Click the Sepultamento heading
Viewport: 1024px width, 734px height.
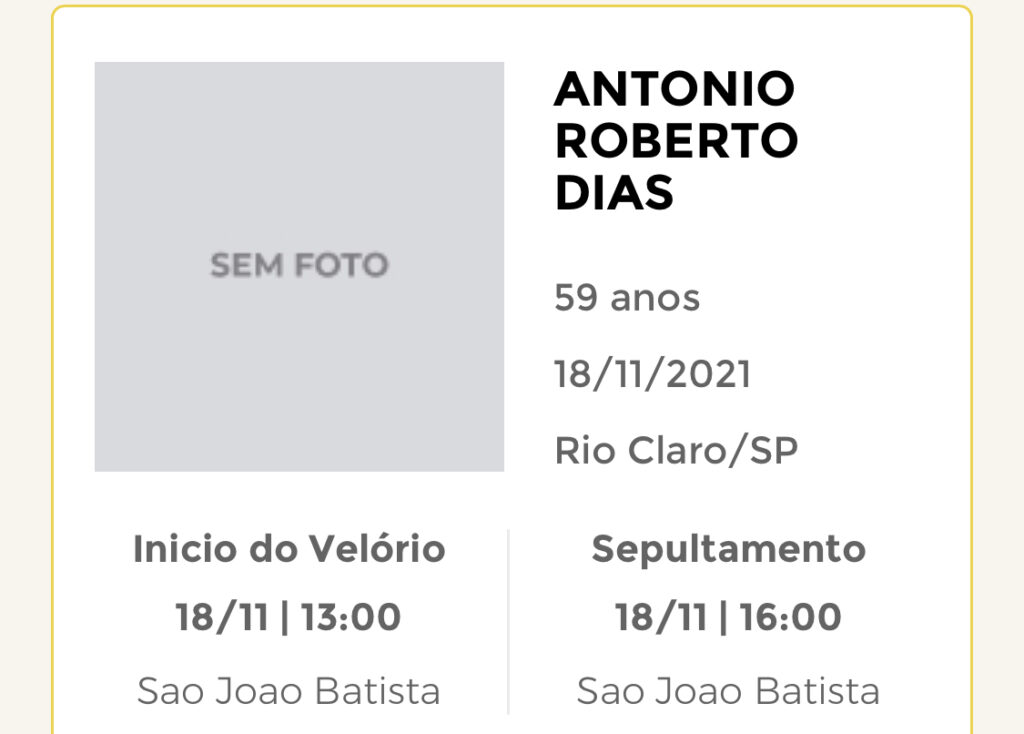coord(728,550)
